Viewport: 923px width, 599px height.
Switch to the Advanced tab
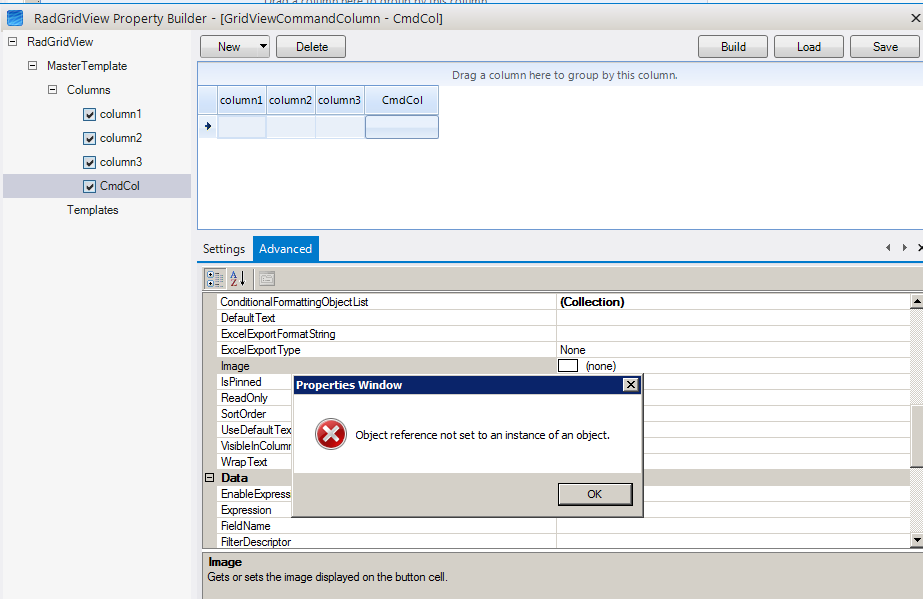tap(285, 249)
